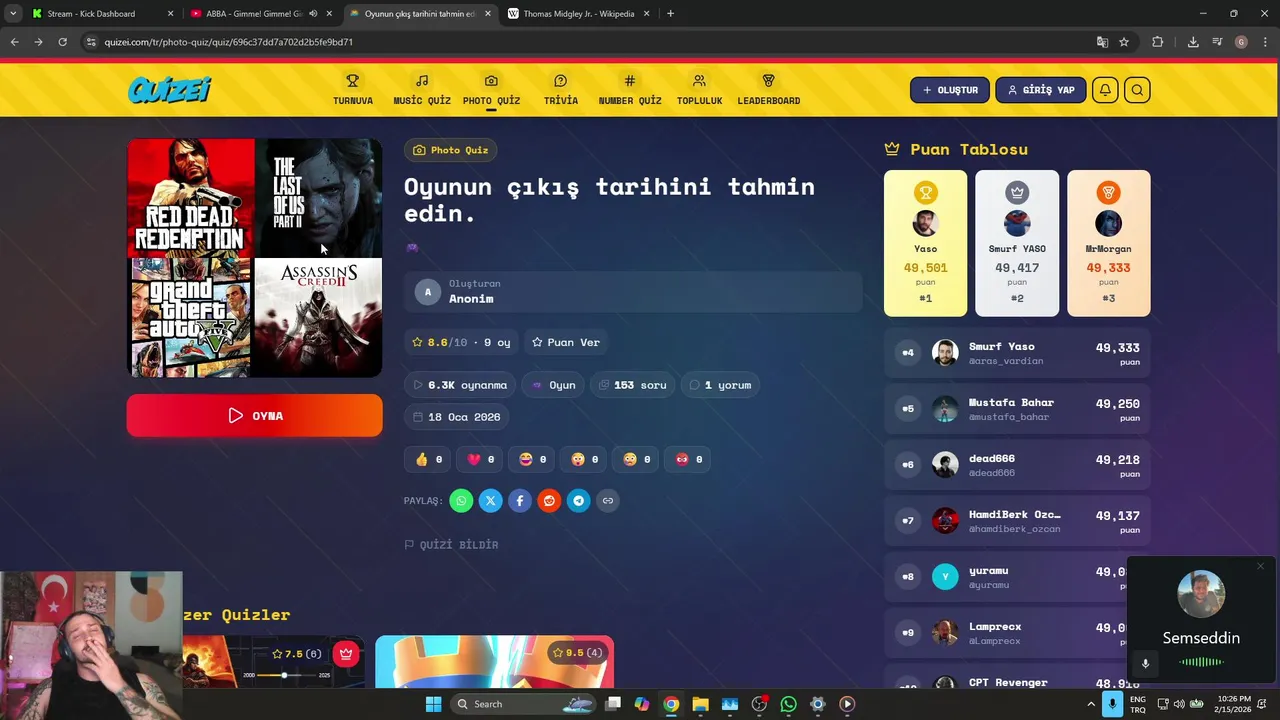The width and height of the screenshot is (1280, 720).
Task: Open the Windows Start menu
Action: (433, 704)
